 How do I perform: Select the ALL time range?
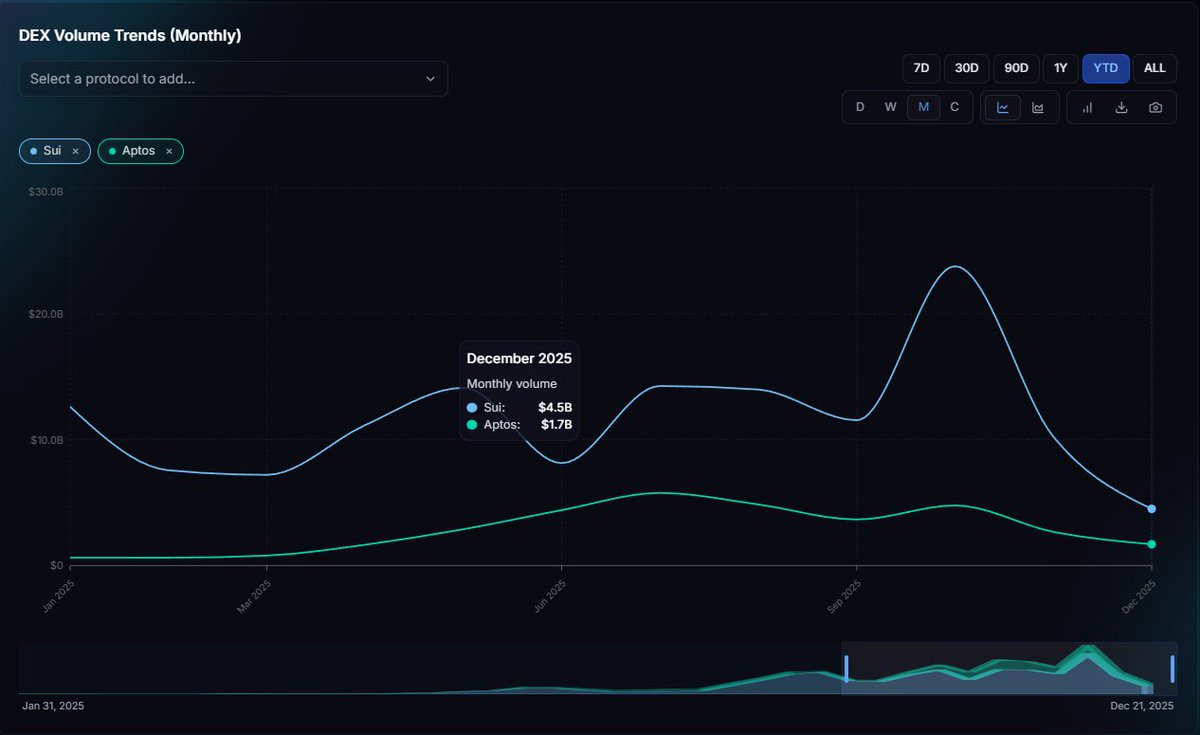[x=1155, y=68]
